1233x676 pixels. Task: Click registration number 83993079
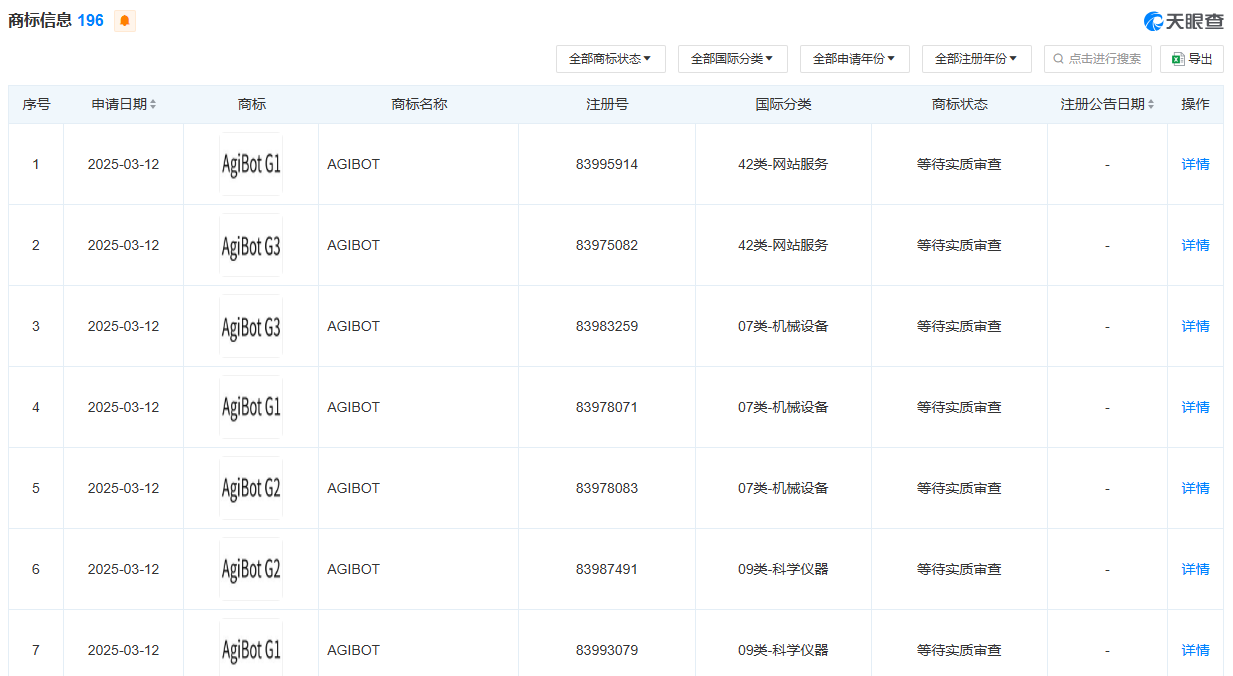point(607,650)
